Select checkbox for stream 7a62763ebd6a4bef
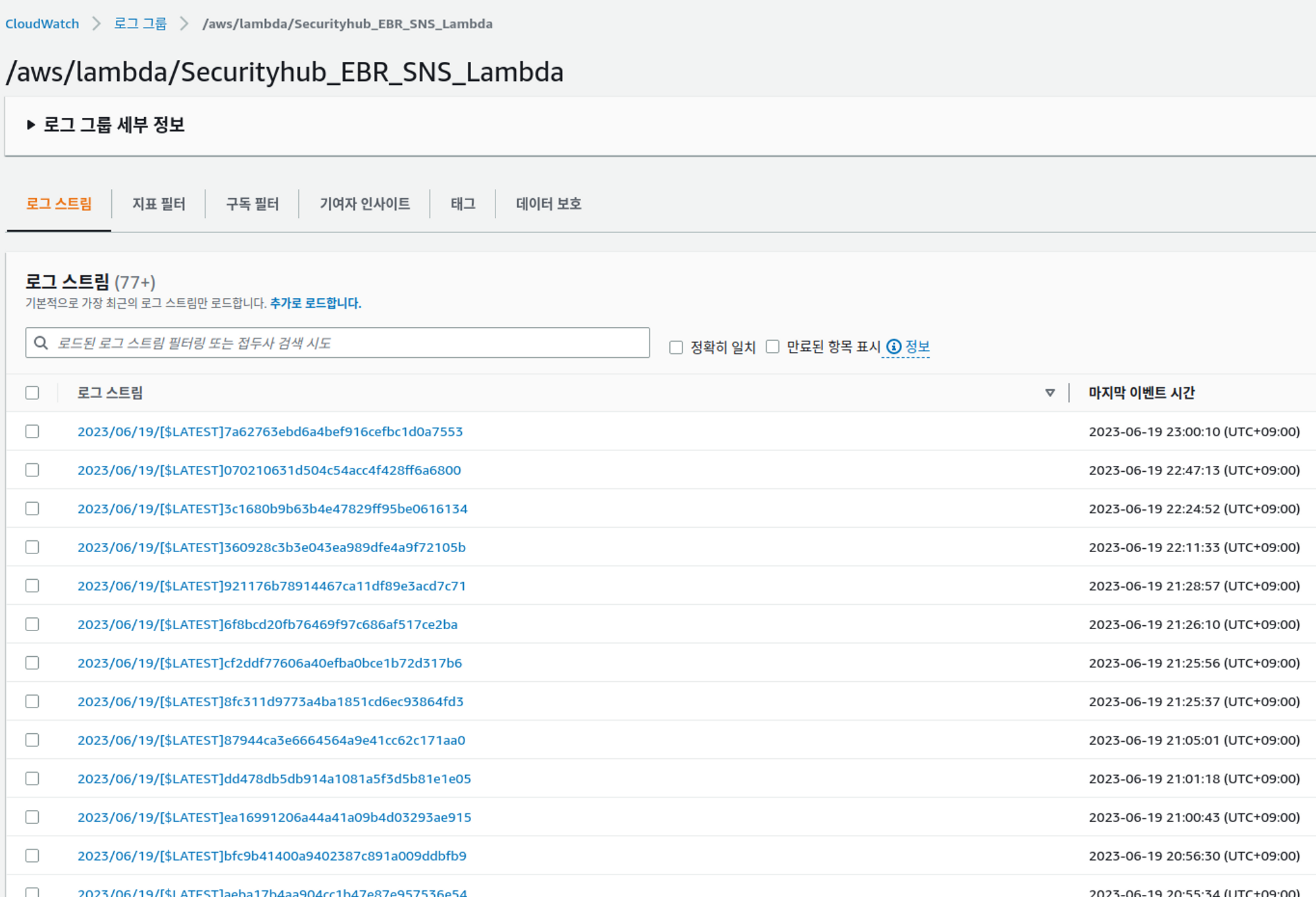The height and width of the screenshot is (897, 1316). (x=32, y=432)
